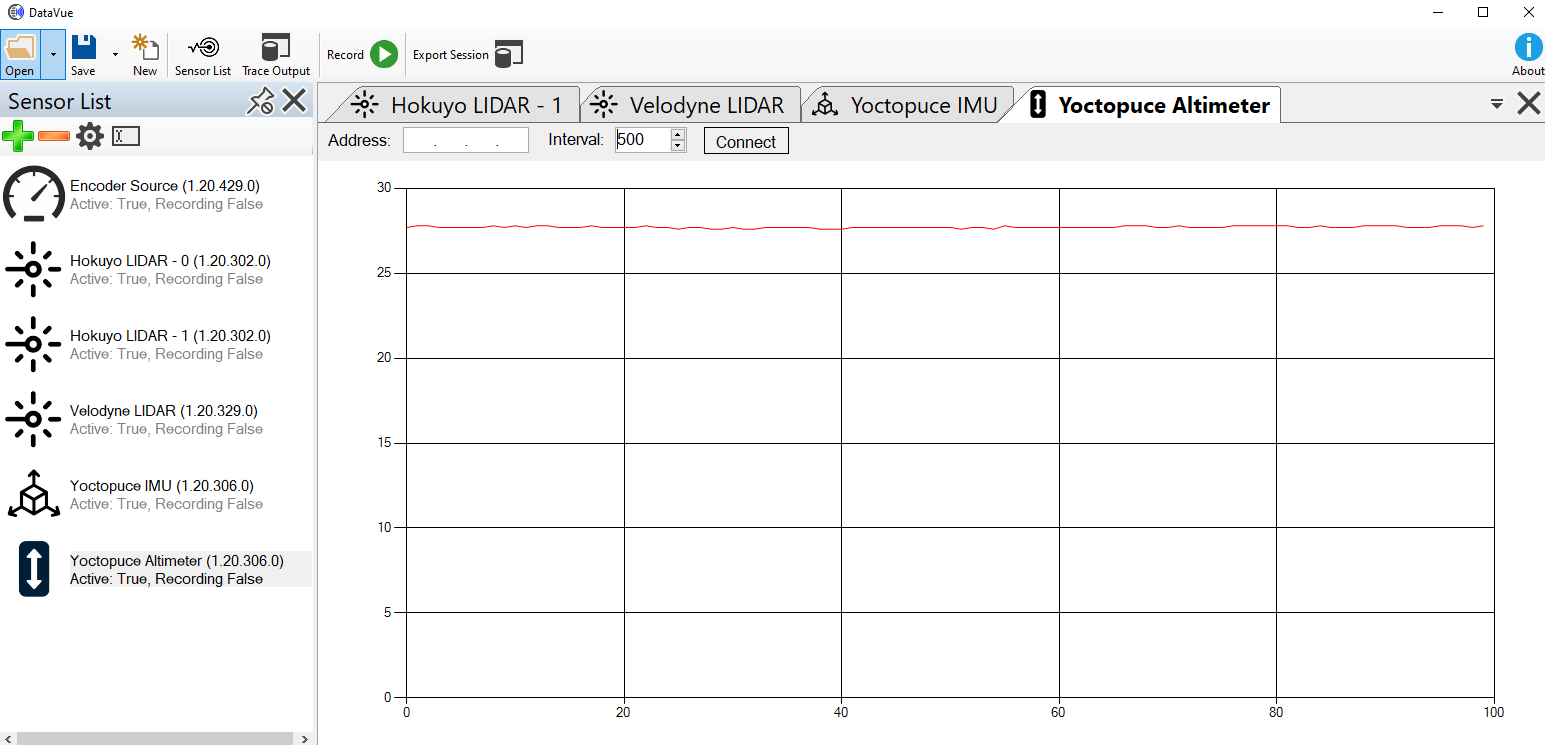Click Yoctopuce IMU (1.20.306.0) label
The width and height of the screenshot is (1545, 745).
click(x=162, y=486)
